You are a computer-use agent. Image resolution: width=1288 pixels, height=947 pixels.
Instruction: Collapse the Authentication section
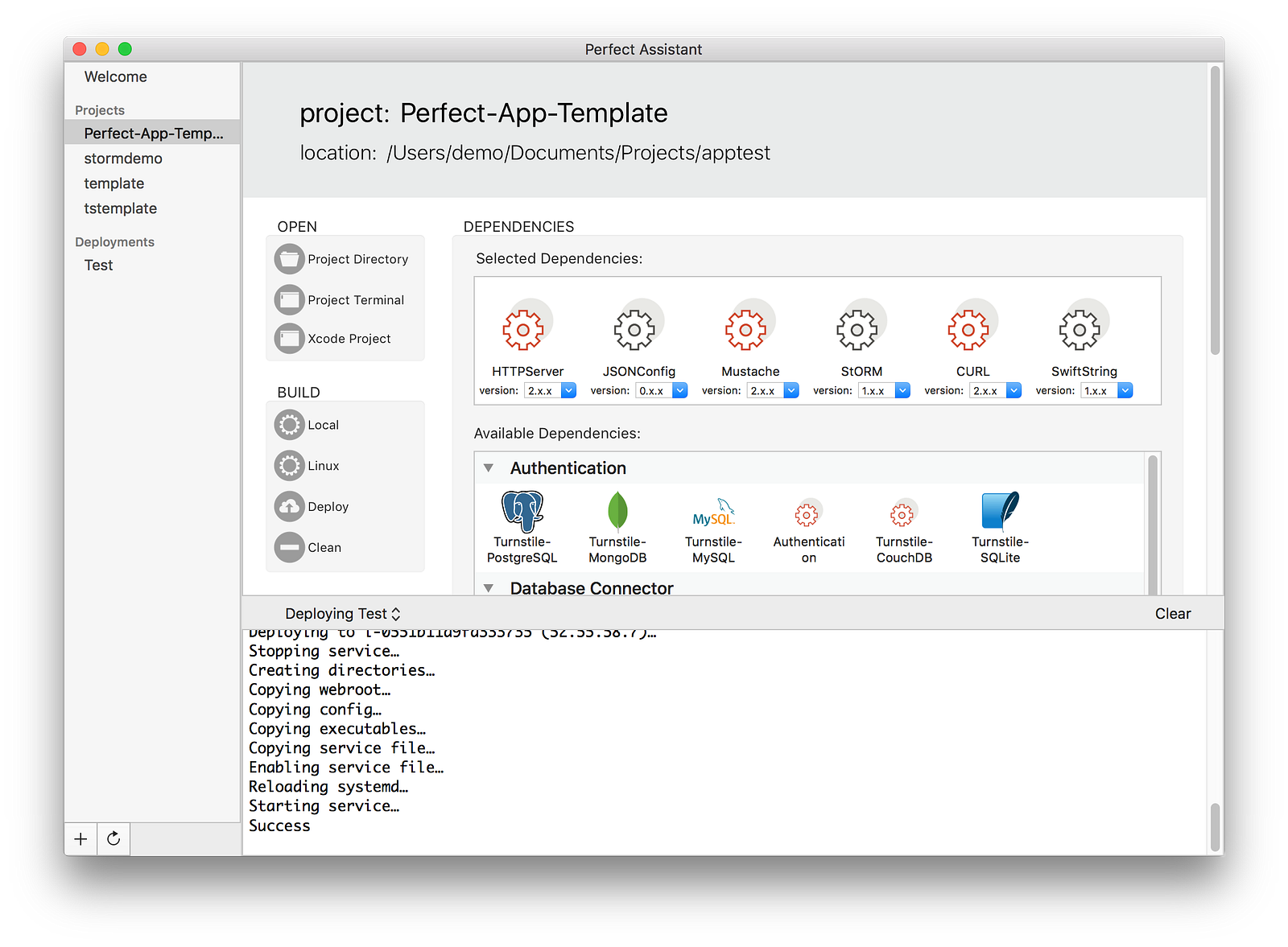coord(488,468)
